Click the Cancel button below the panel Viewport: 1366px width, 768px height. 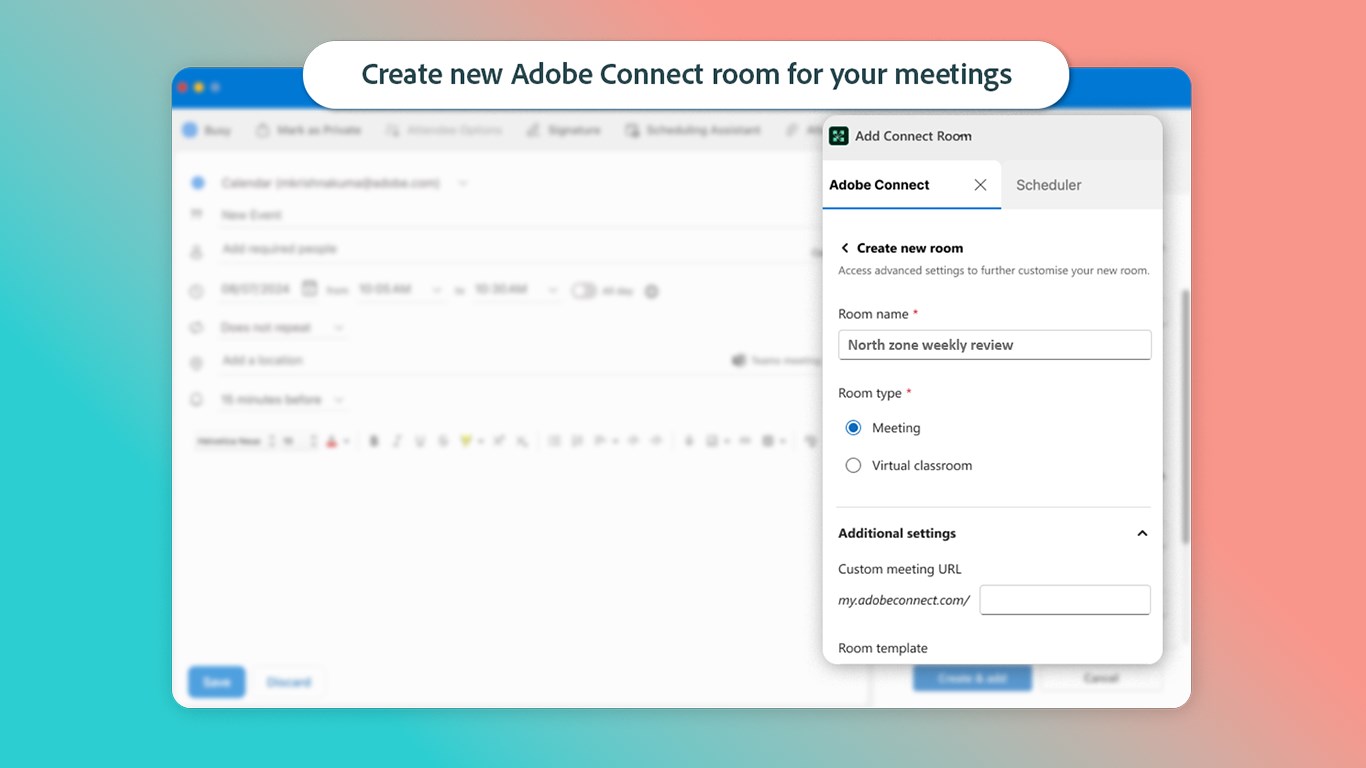(x=1101, y=678)
